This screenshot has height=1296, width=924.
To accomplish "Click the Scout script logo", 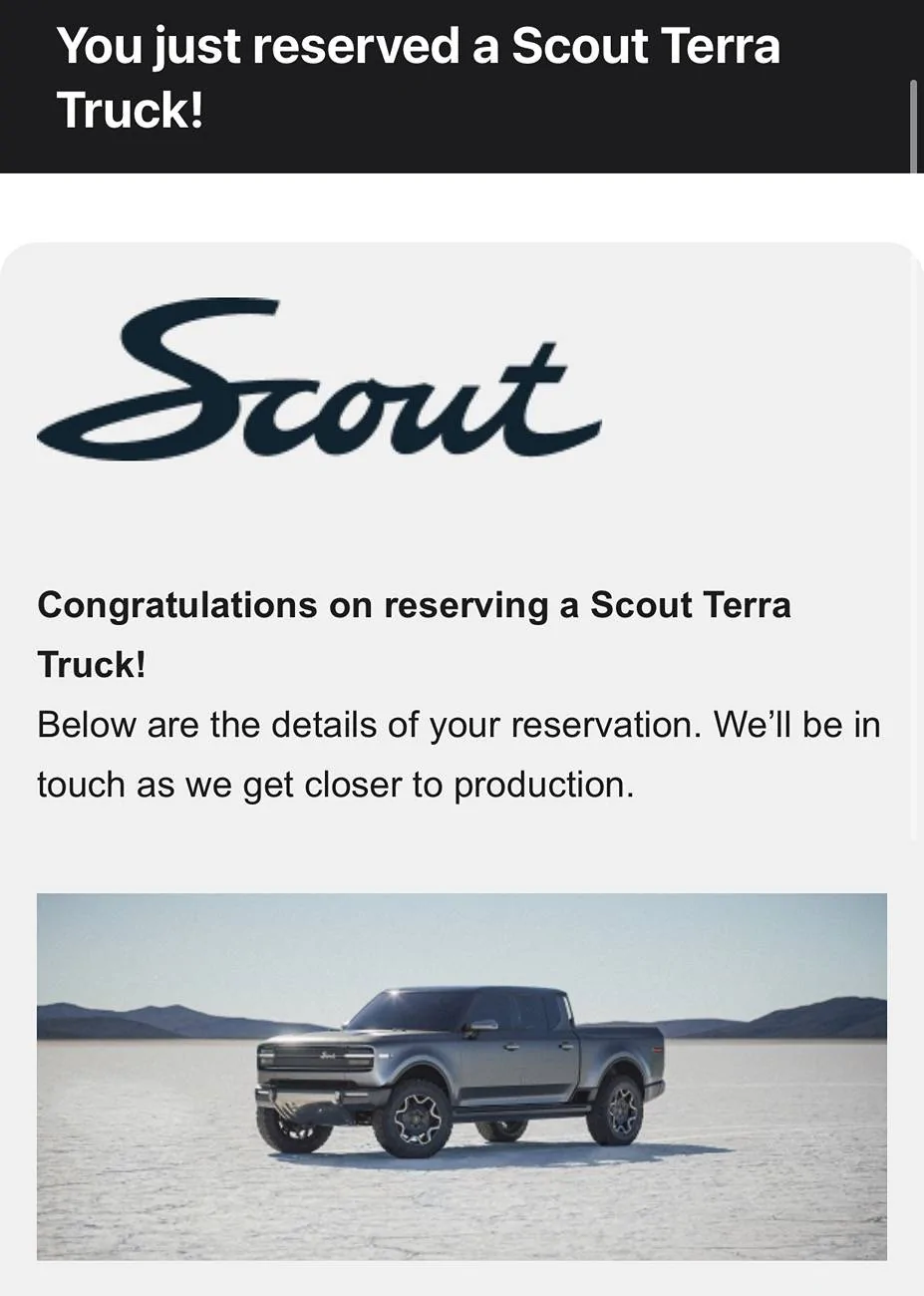I will 319,383.
